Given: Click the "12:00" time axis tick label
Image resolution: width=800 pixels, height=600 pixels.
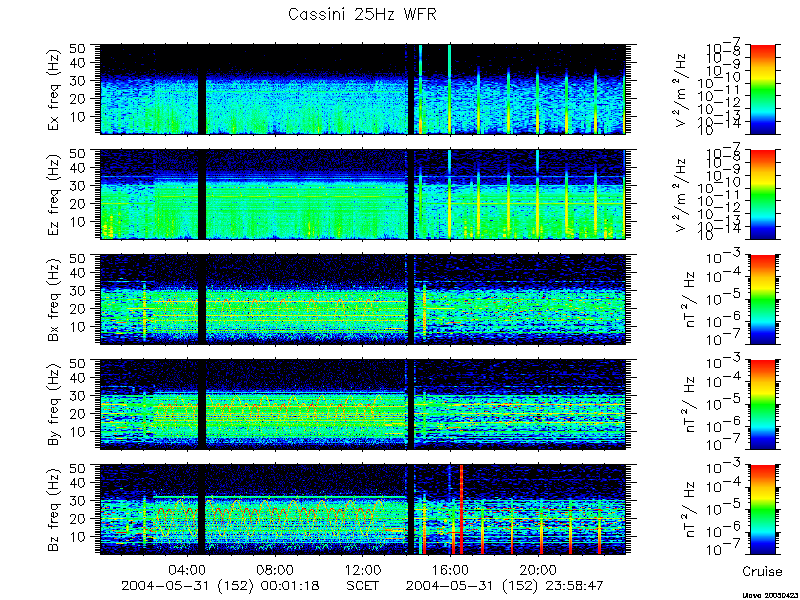Looking at the screenshot, I should (x=363, y=569).
